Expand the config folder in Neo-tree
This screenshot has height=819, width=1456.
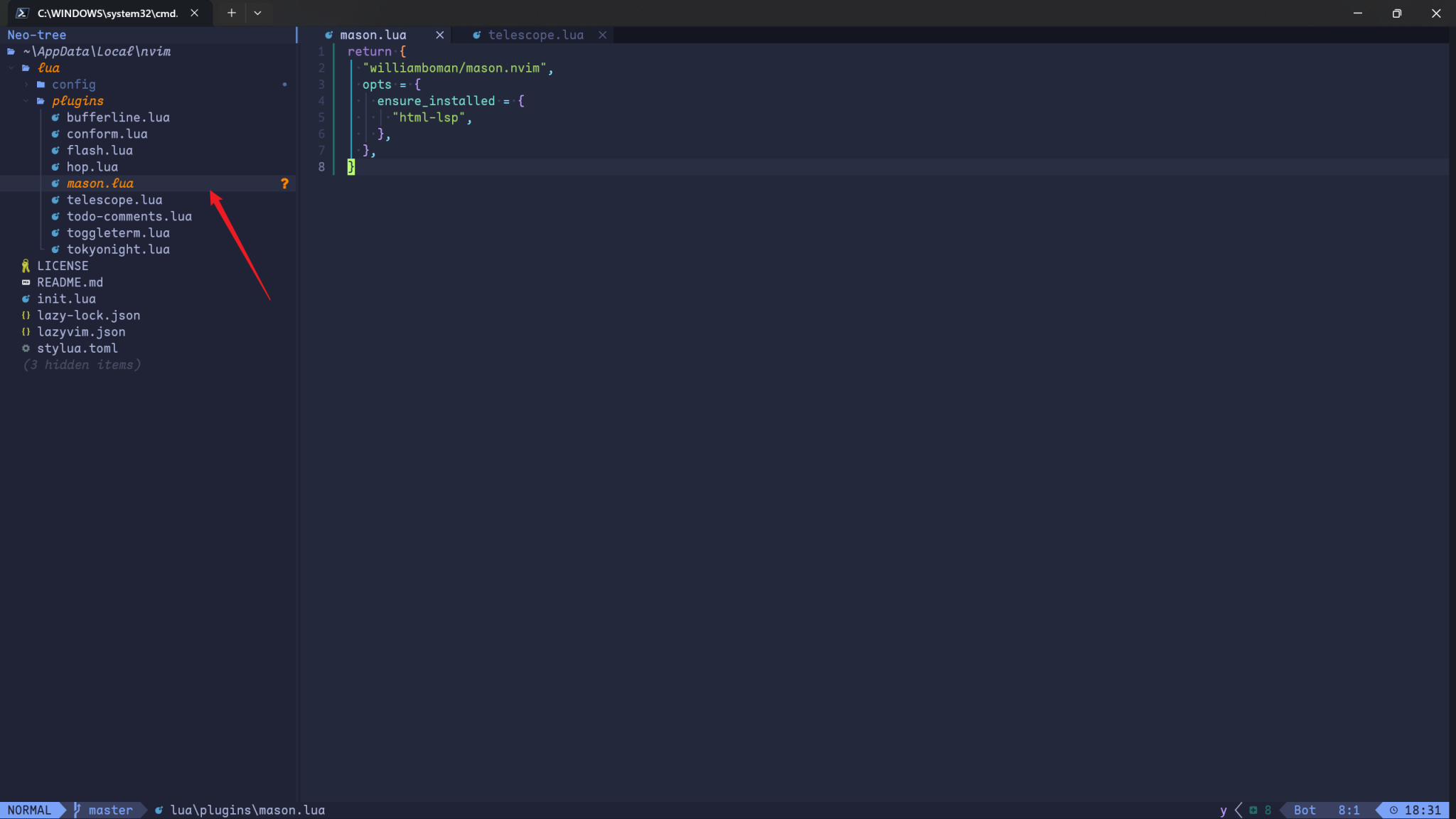(26, 85)
